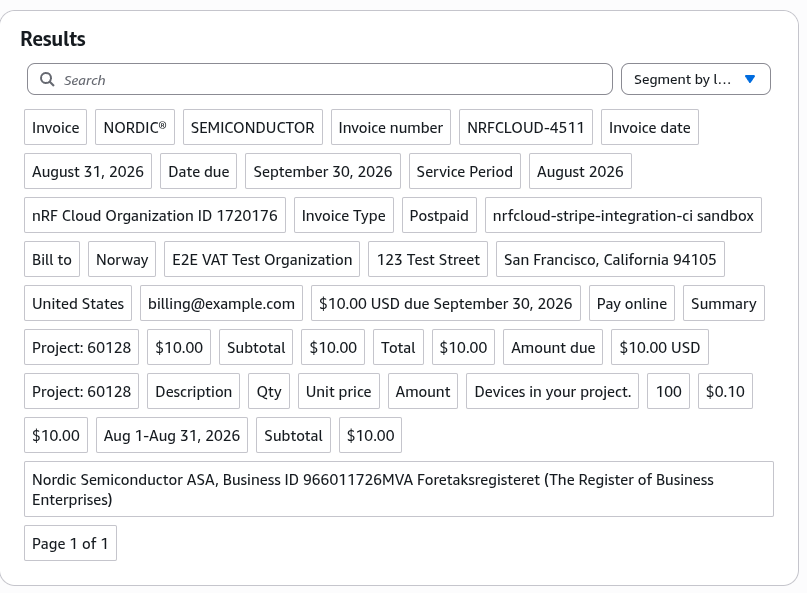Click the 'Pay online' result chip
Image resolution: width=807 pixels, height=593 pixels.
coord(632,303)
